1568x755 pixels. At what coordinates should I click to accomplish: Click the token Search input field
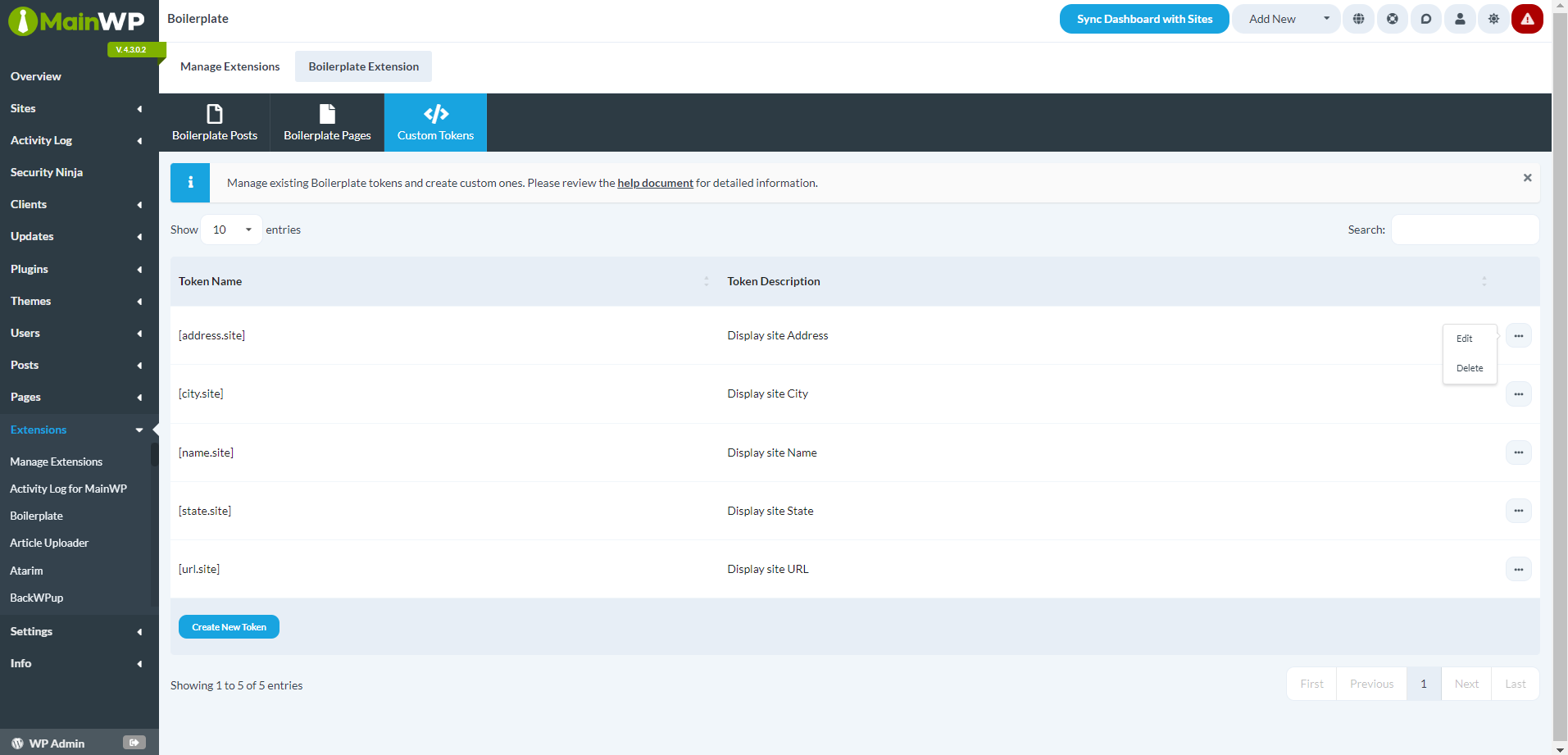click(x=1465, y=230)
